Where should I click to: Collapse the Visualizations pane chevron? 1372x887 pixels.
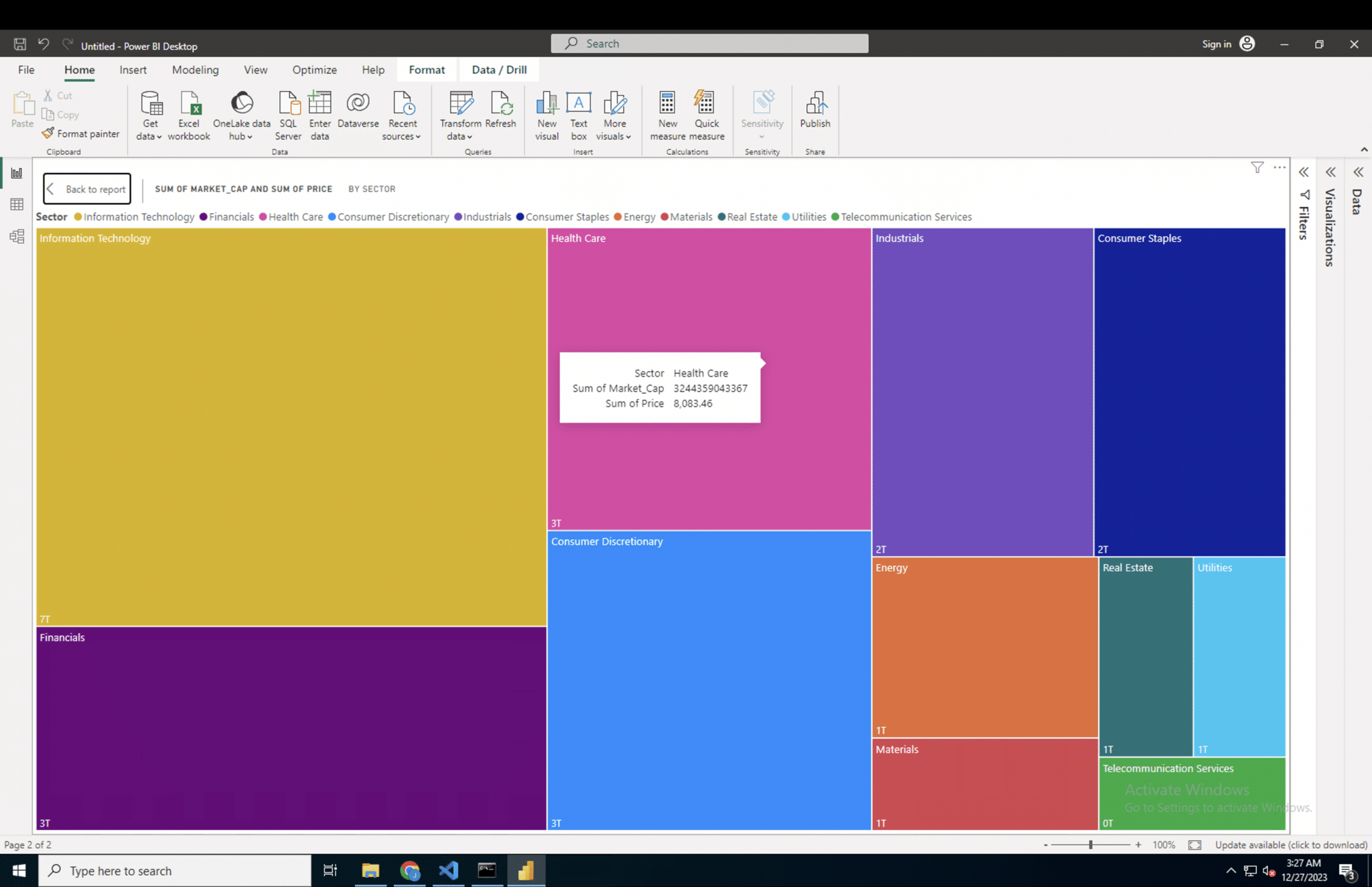pos(1330,172)
